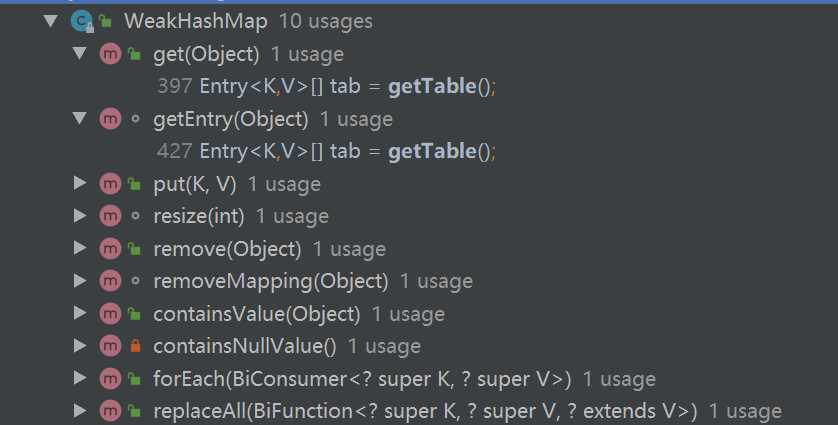The image size is (838, 425).
Task: Open the usage at line 397
Action: click(x=326, y=86)
